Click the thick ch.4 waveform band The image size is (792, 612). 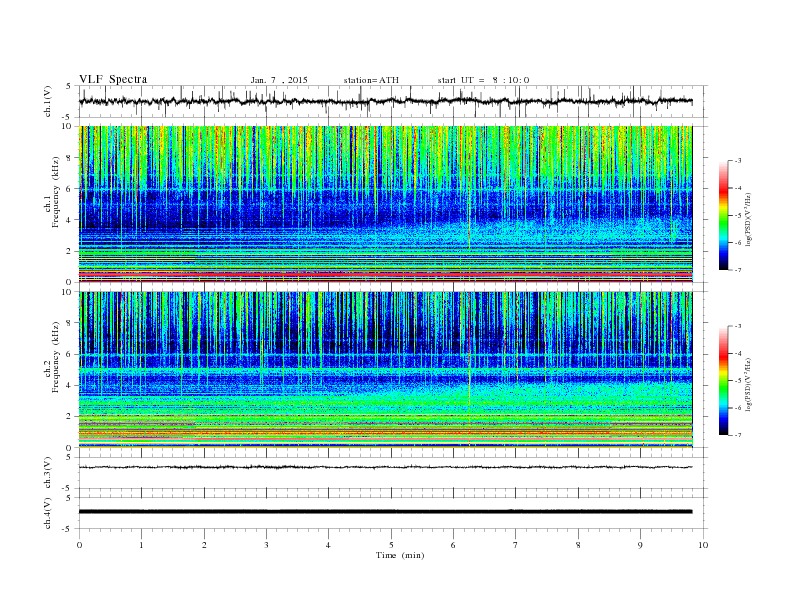[x=385, y=512]
